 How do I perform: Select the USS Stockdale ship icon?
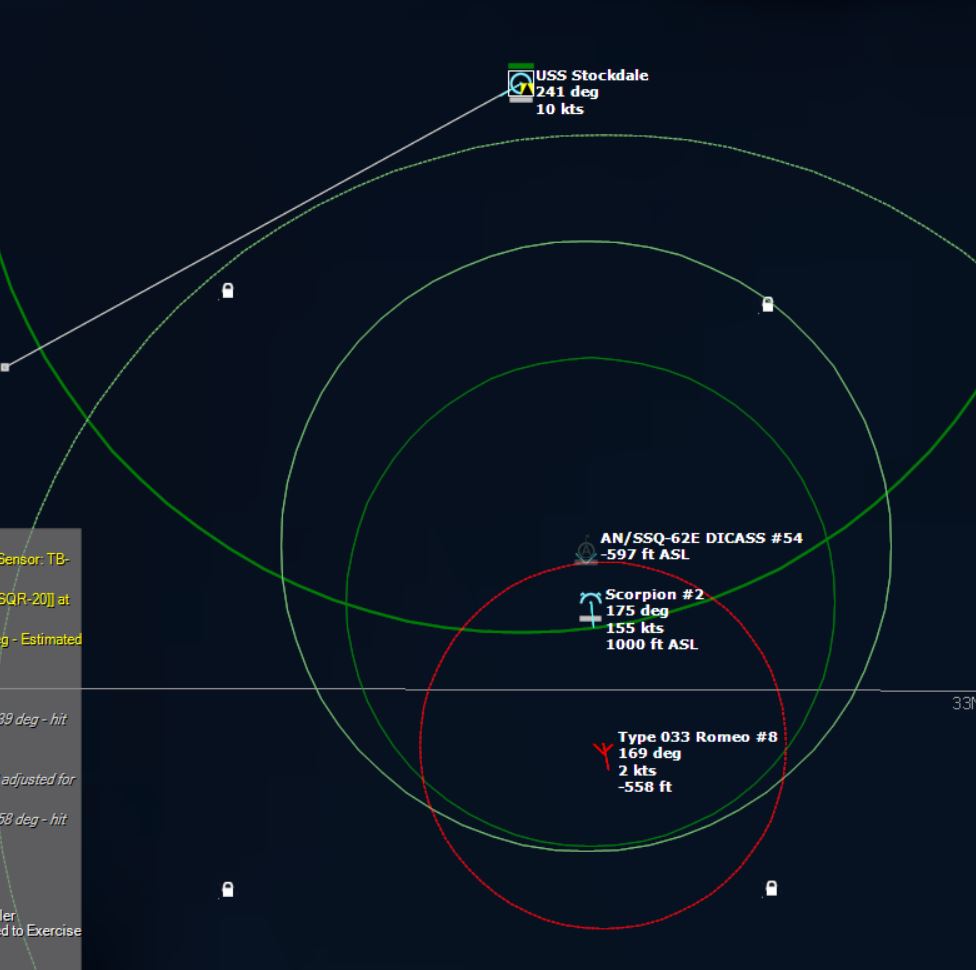pyautogui.click(x=520, y=83)
